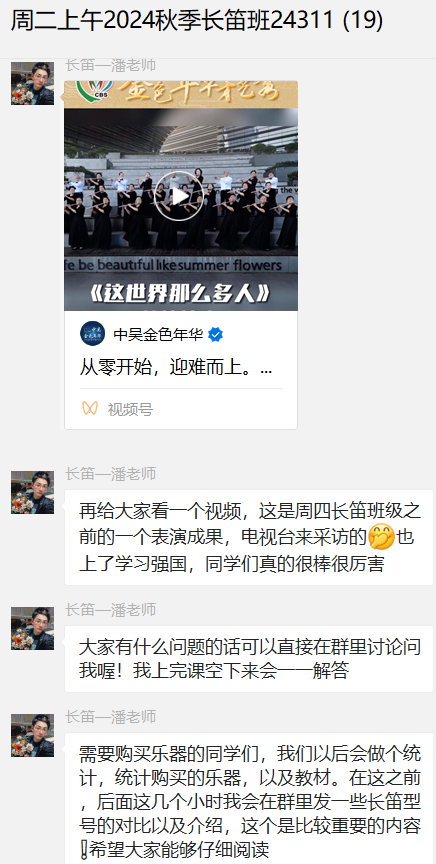Open 潘老师 avatar beside 大家有什么问题 message
Screen dimensions: 436x864
pos(33,628)
